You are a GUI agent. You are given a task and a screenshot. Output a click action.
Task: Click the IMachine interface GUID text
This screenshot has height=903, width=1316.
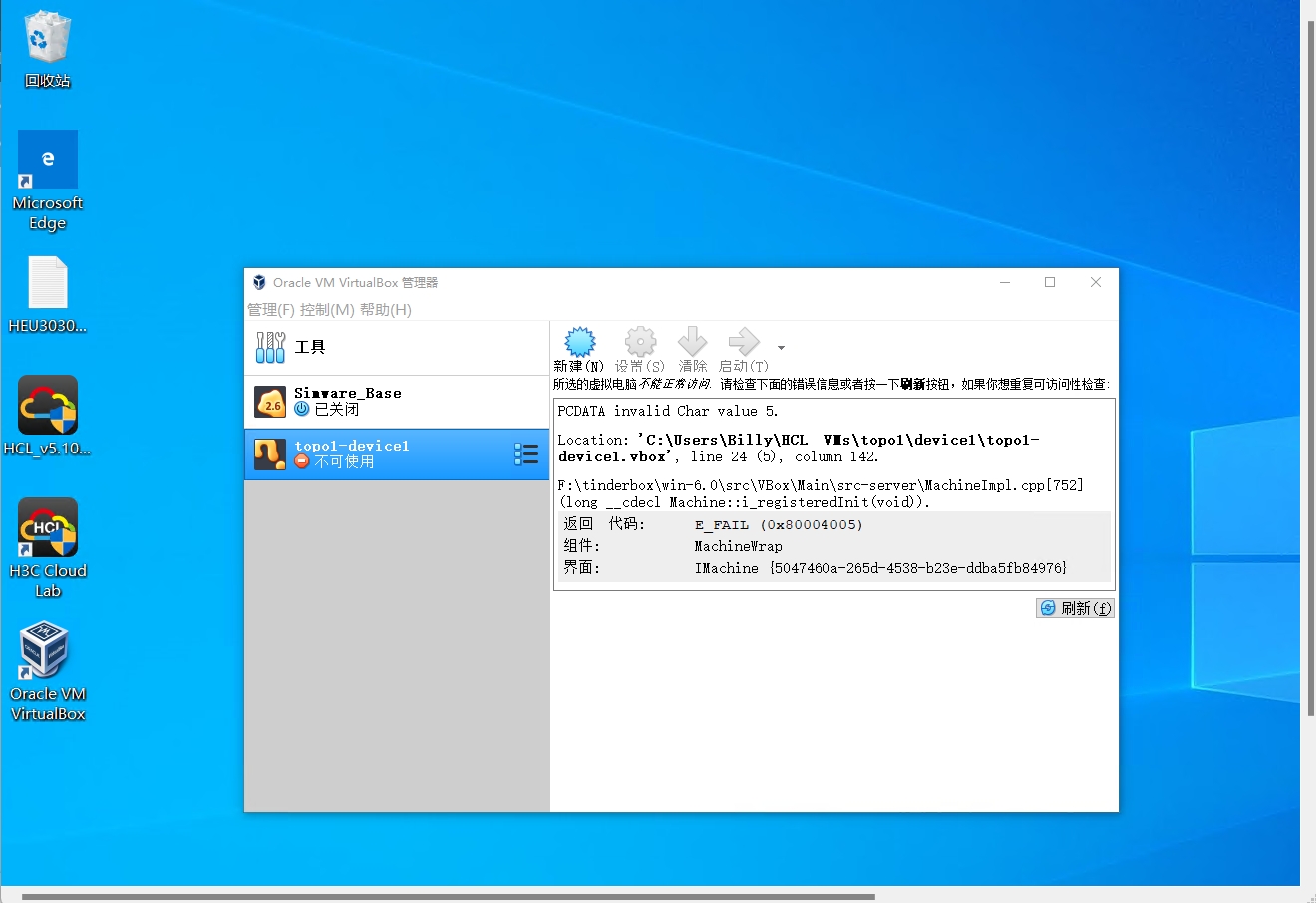880,568
